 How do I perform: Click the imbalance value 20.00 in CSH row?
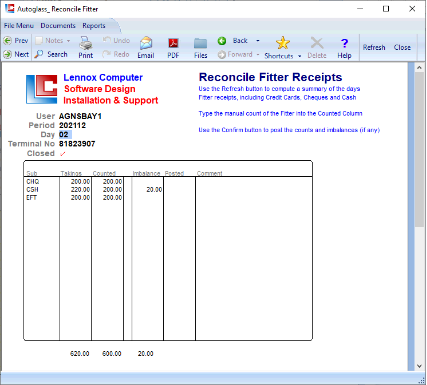pos(154,190)
